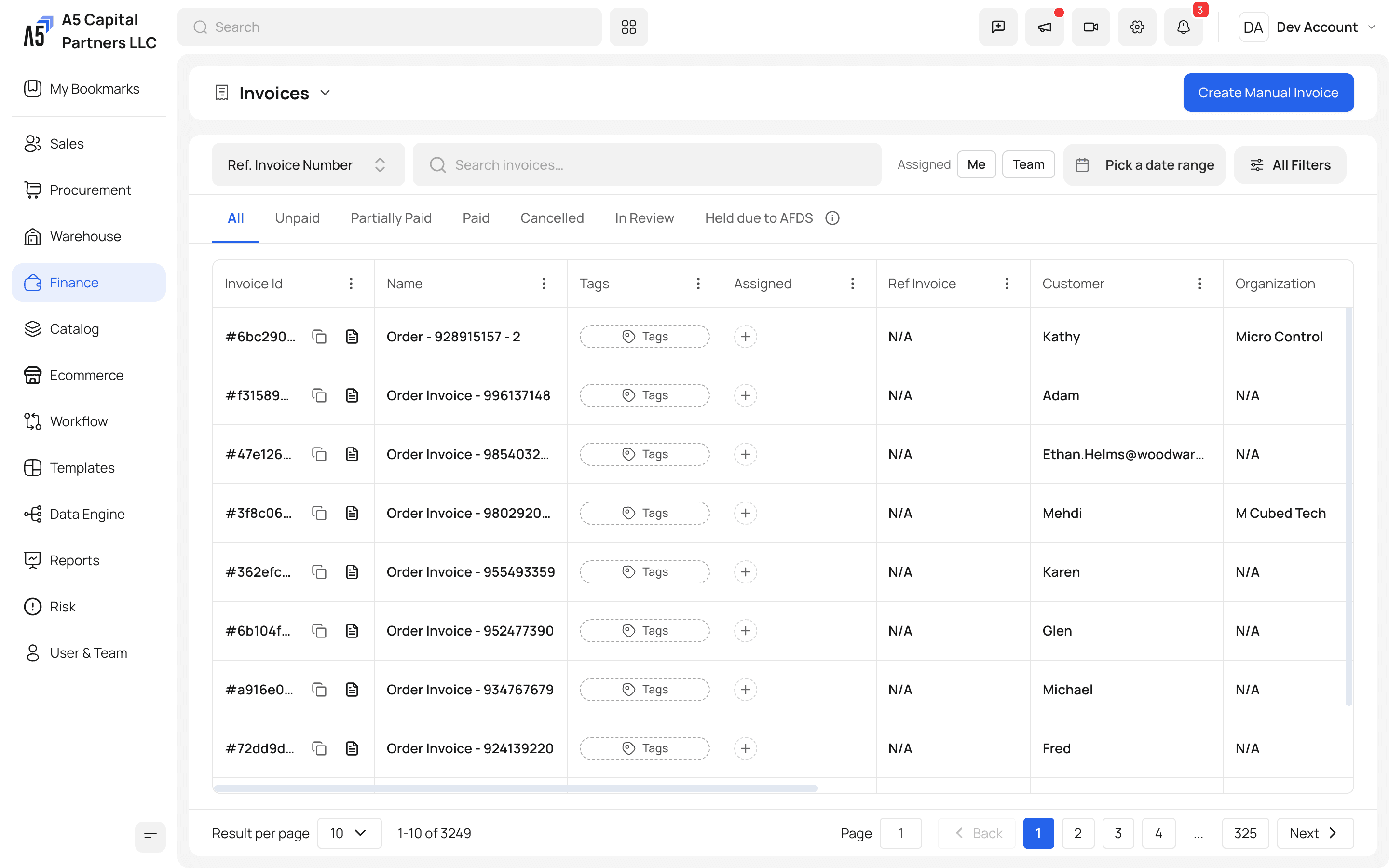Expand the Invoices title dropdown
The height and width of the screenshot is (868, 1389).
coord(325,93)
